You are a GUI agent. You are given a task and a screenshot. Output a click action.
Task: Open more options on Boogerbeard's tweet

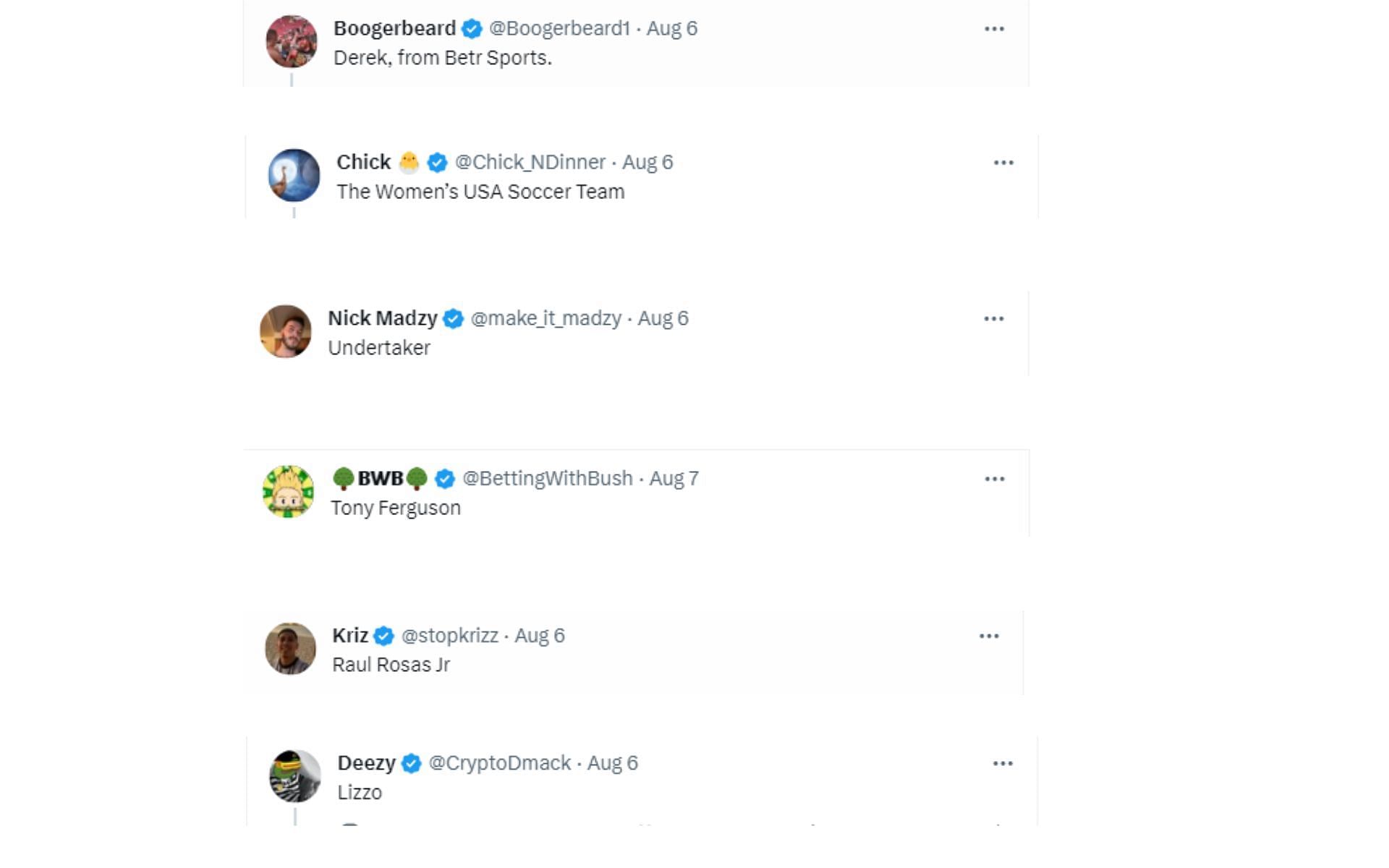994,29
